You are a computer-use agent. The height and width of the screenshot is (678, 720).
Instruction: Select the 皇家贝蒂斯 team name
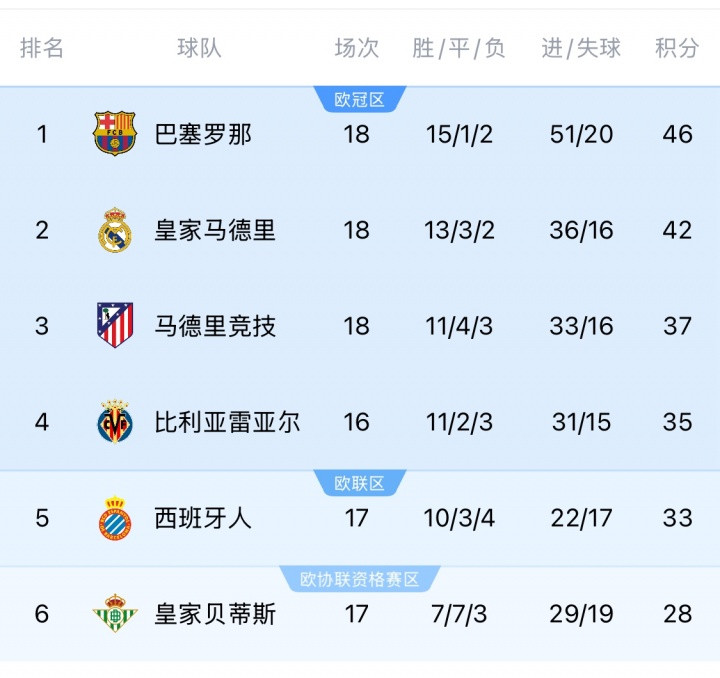pos(215,613)
